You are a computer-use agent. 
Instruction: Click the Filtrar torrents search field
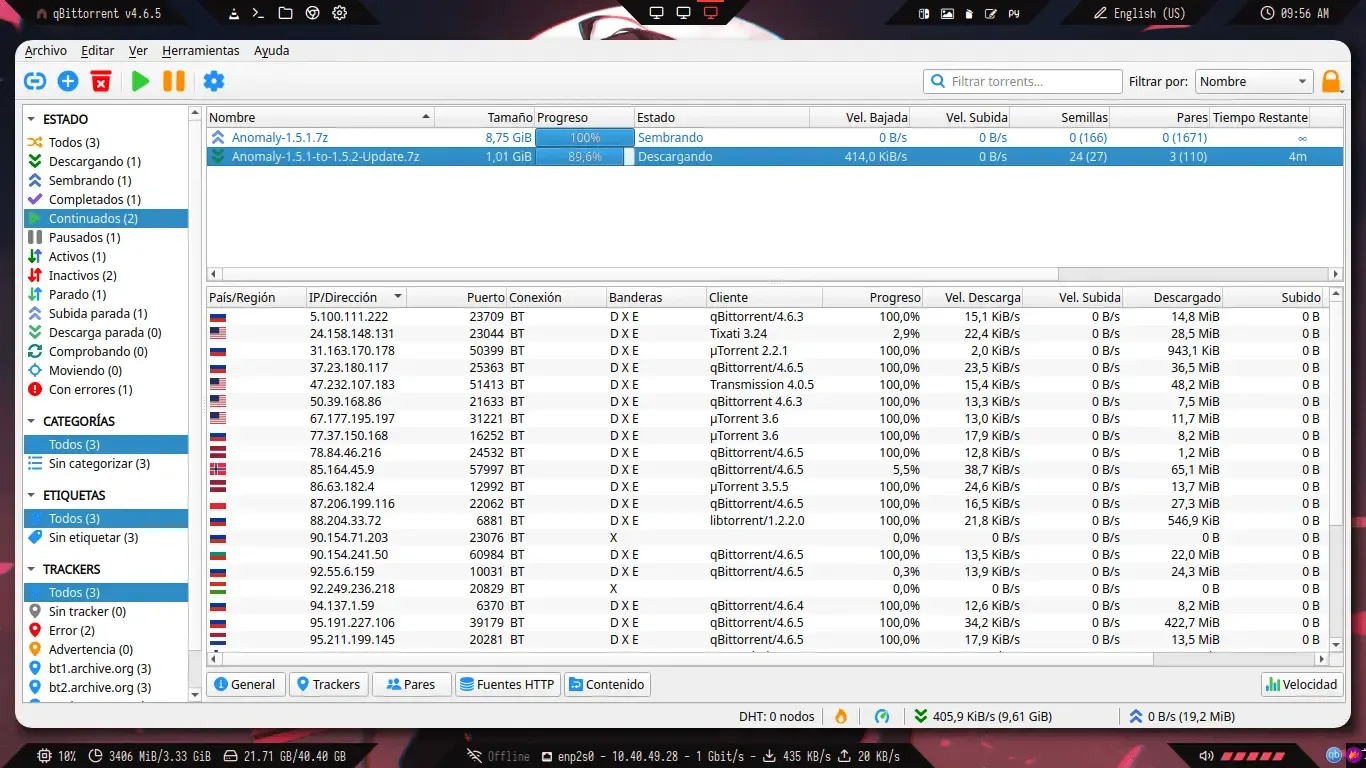pyautogui.click(x=1023, y=82)
